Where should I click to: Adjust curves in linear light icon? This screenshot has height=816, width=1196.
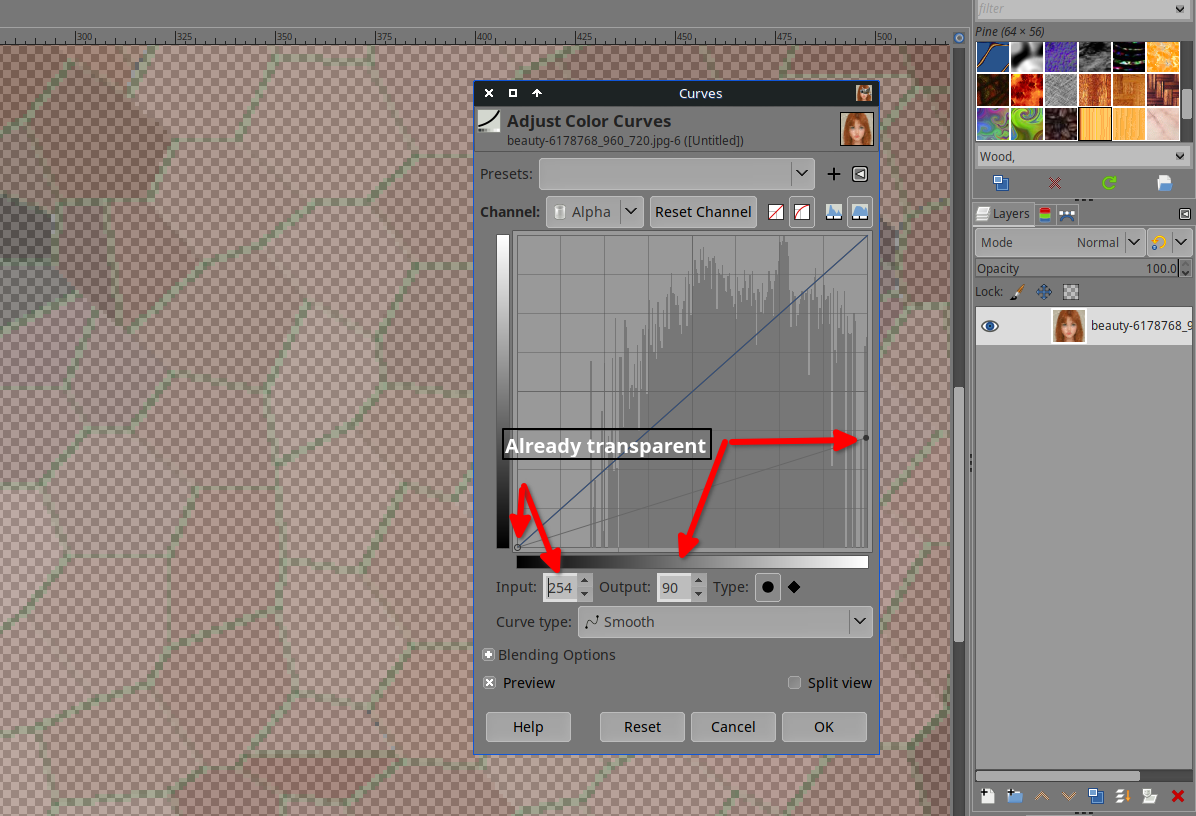click(x=776, y=212)
